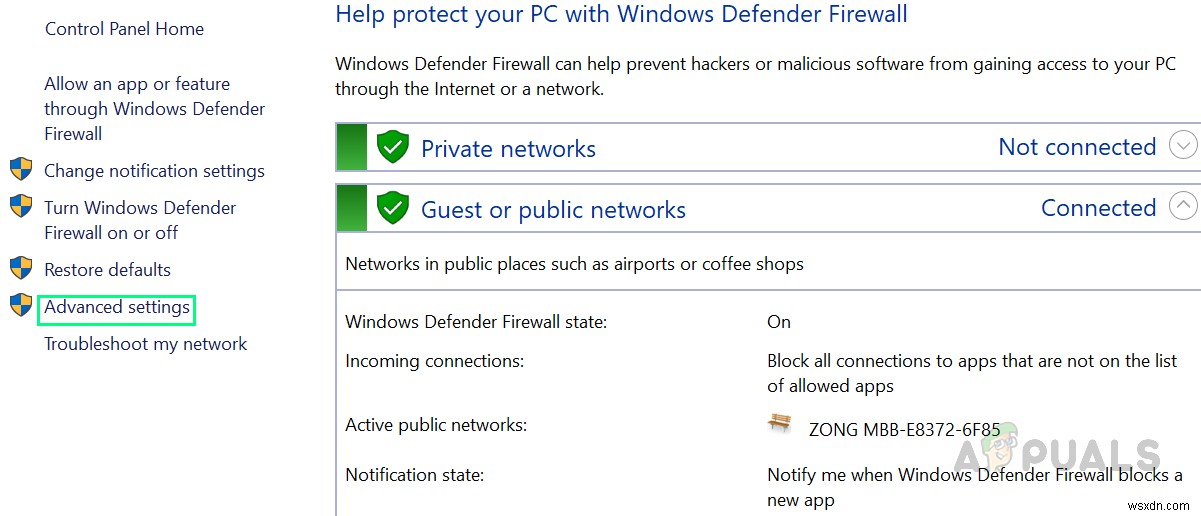Image resolution: width=1201 pixels, height=516 pixels.
Task: Click the Guest or public networks heading
Action: 553,210
